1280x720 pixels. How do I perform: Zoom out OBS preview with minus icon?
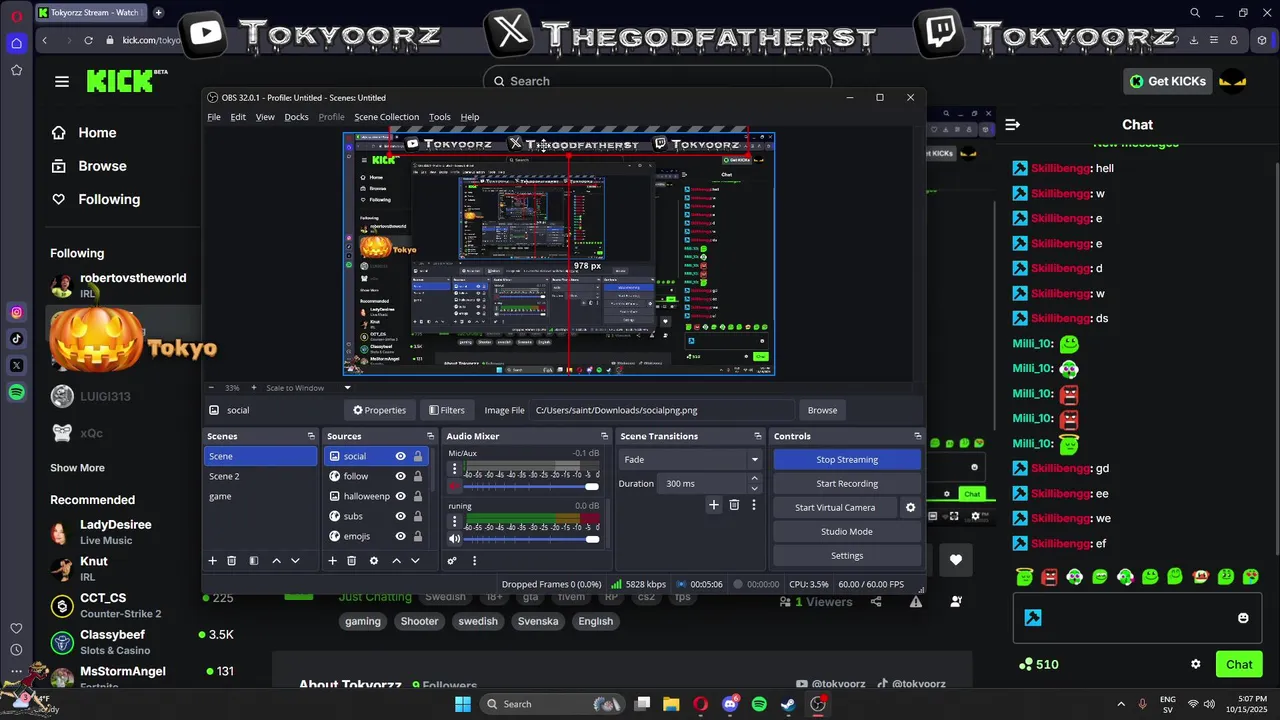coord(212,388)
